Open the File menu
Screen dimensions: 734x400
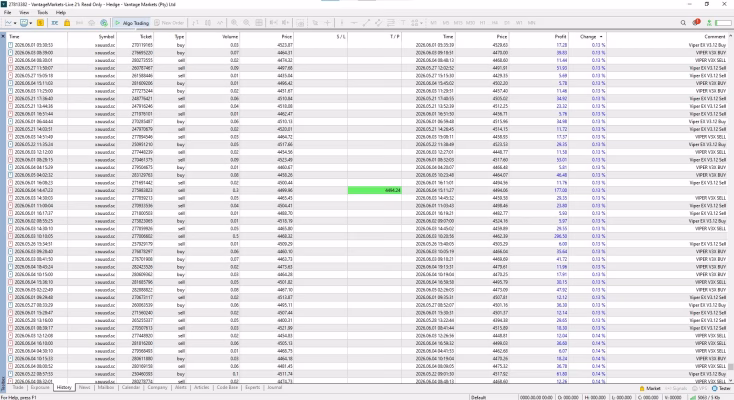[7, 12]
